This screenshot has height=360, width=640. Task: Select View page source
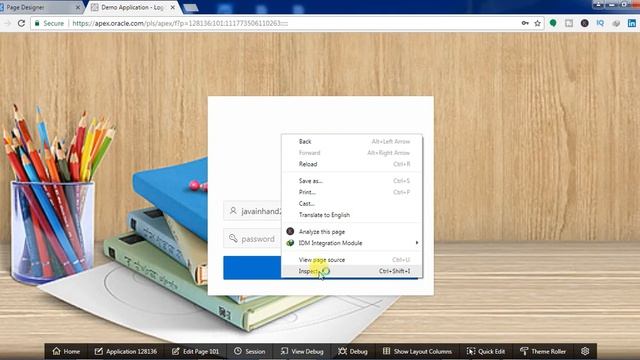click(351, 260)
